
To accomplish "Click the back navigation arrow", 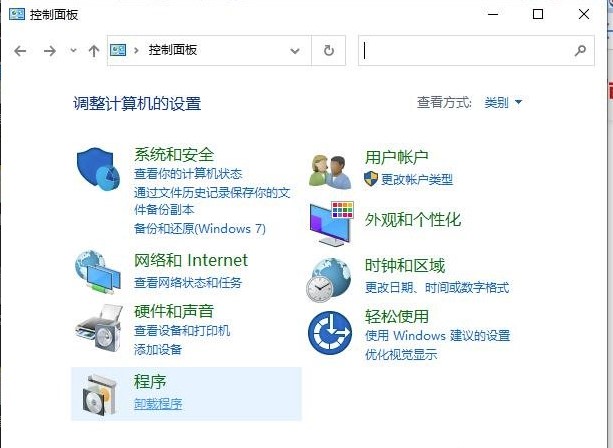I will coord(20,51).
